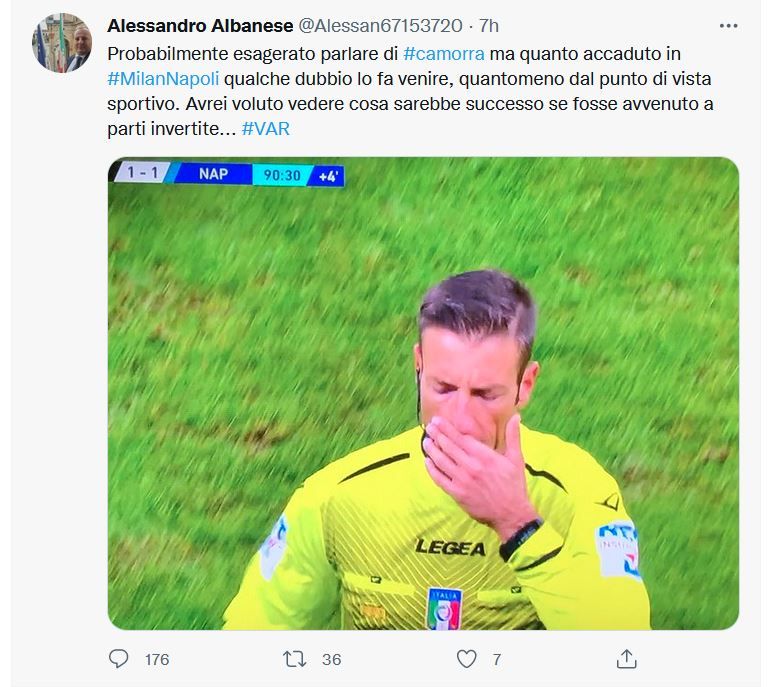Open Alessandro Albanese profile avatar
This screenshot has height=687, width=777.
pos(62,43)
